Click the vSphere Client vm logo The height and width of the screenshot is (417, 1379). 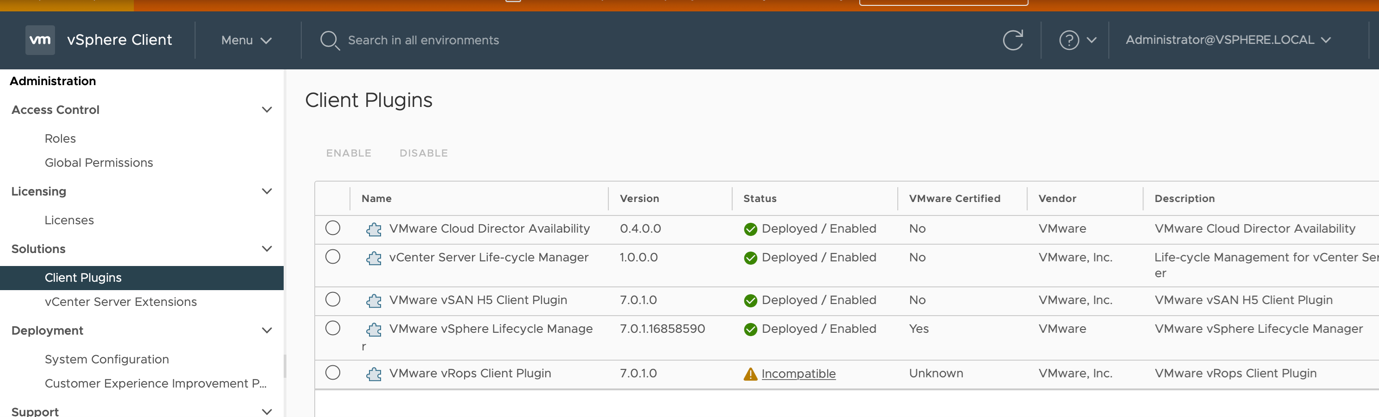point(40,40)
